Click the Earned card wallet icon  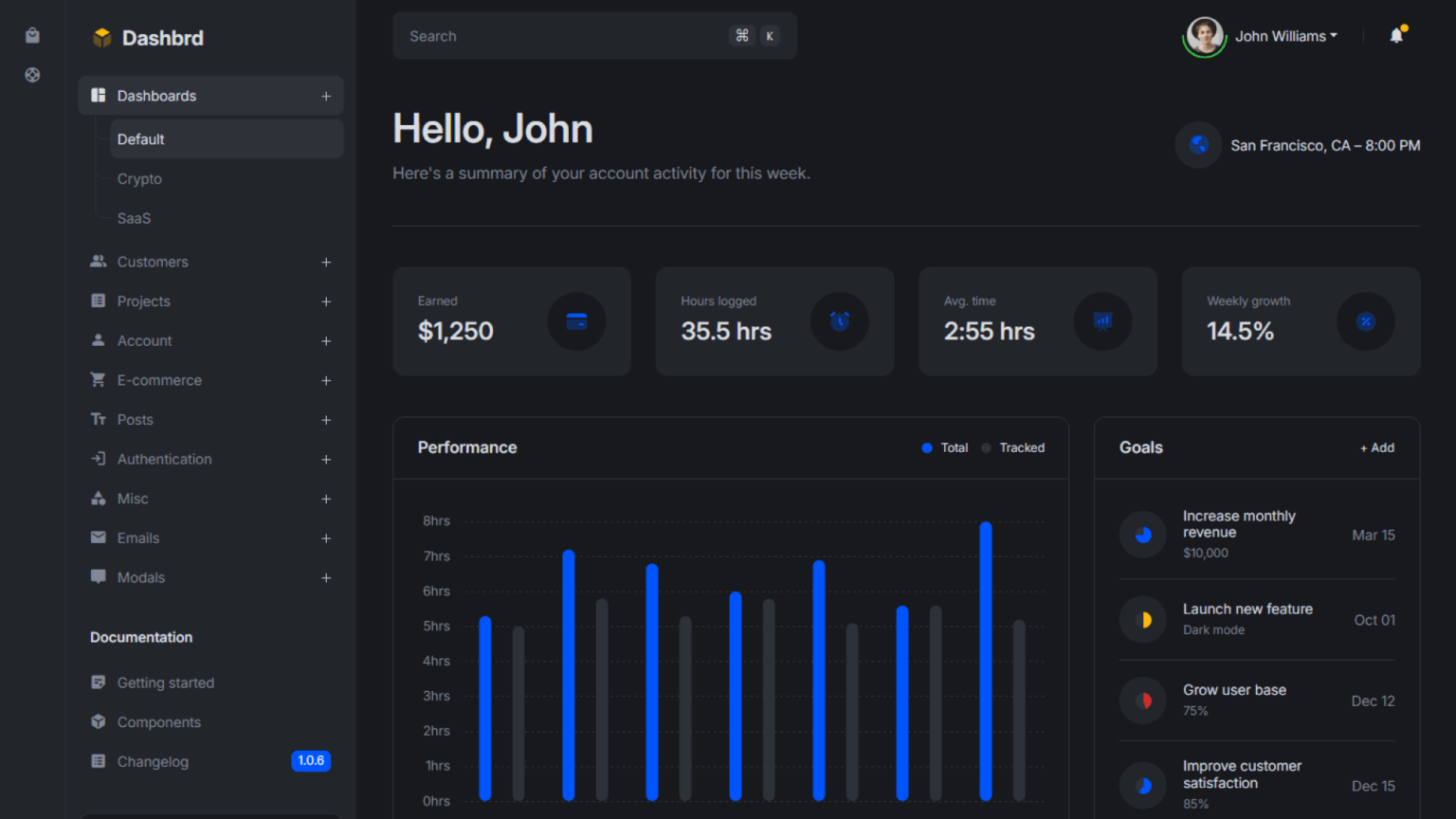[576, 321]
